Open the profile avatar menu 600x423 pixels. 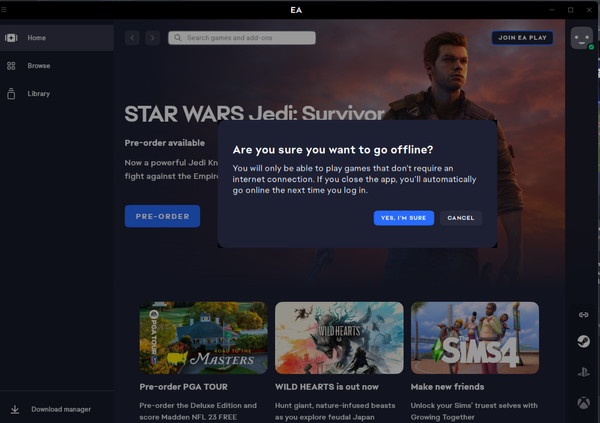click(582, 38)
